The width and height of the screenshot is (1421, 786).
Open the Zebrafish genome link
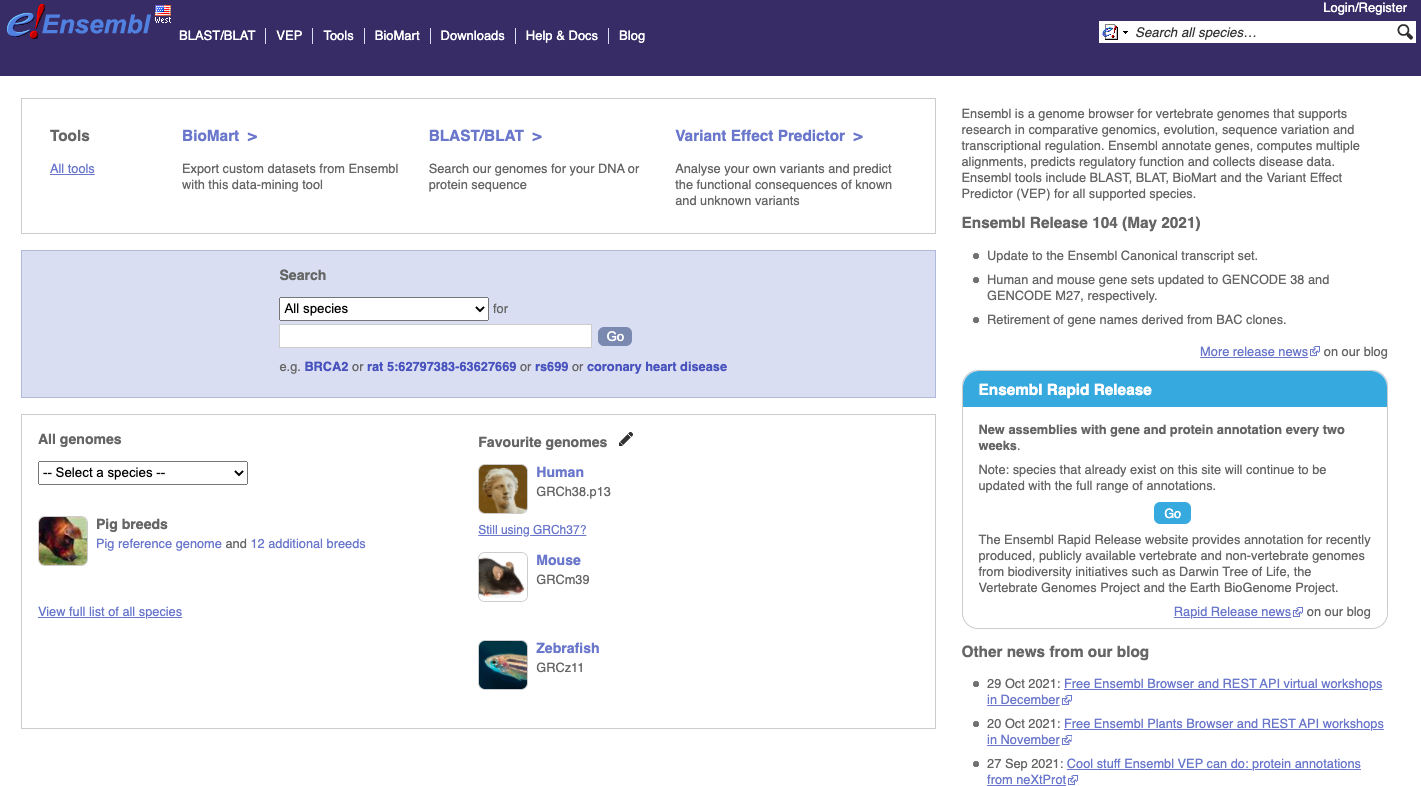click(568, 648)
